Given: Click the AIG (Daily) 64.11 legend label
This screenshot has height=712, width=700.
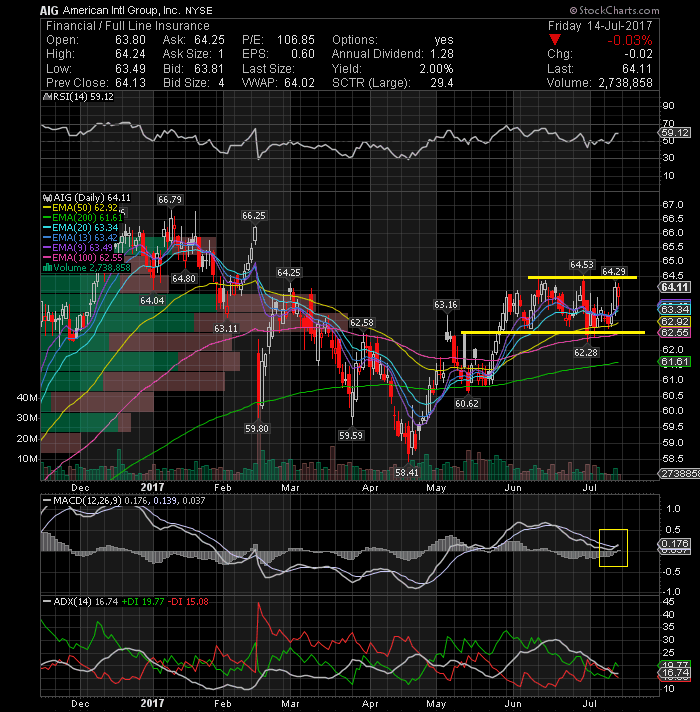Looking at the screenshot, I should [86, 198].
